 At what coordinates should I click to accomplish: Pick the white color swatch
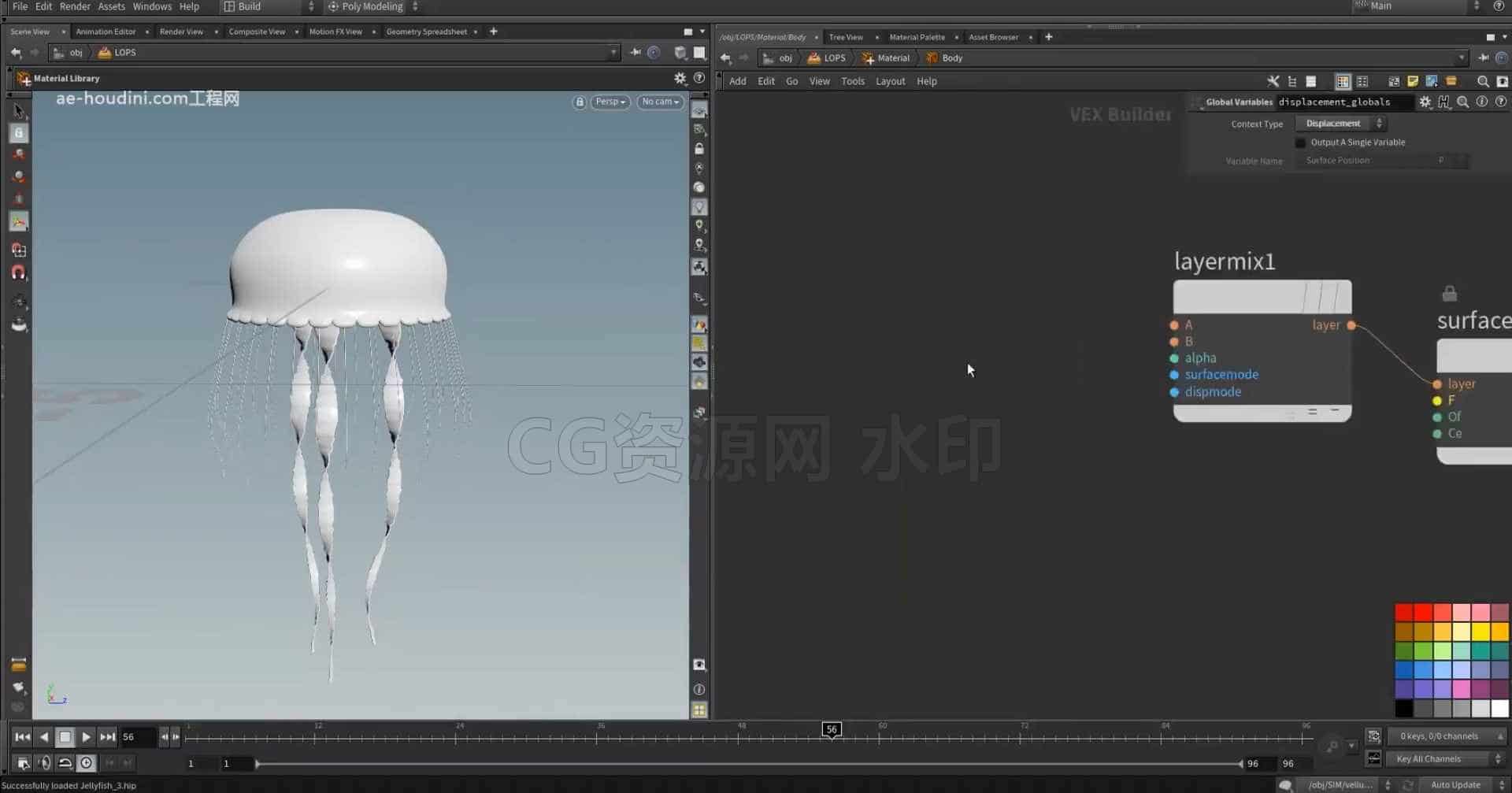click(1500, 708)
